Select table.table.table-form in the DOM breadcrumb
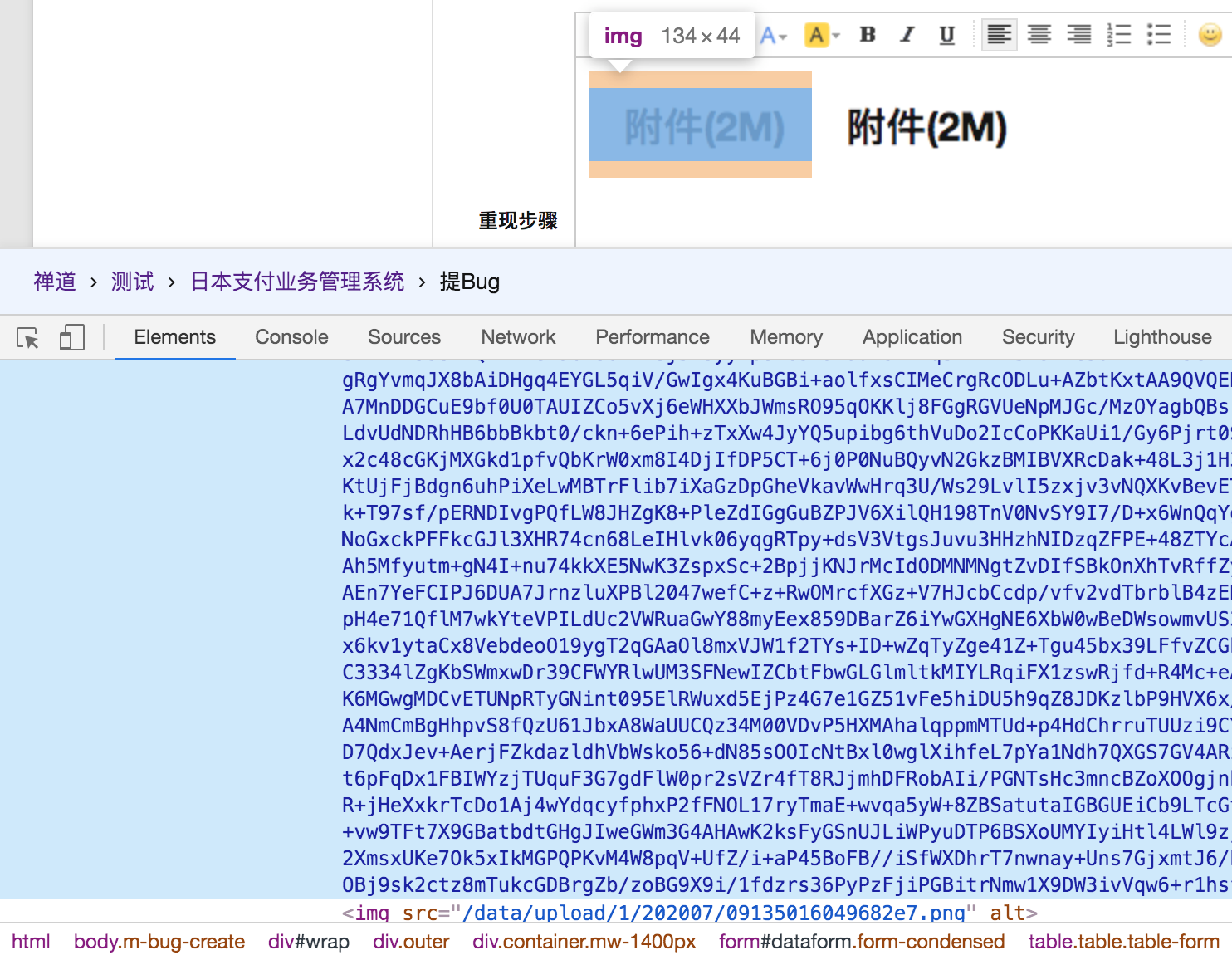This screenshot has height=960, width=1232. tap(1124, 942)
